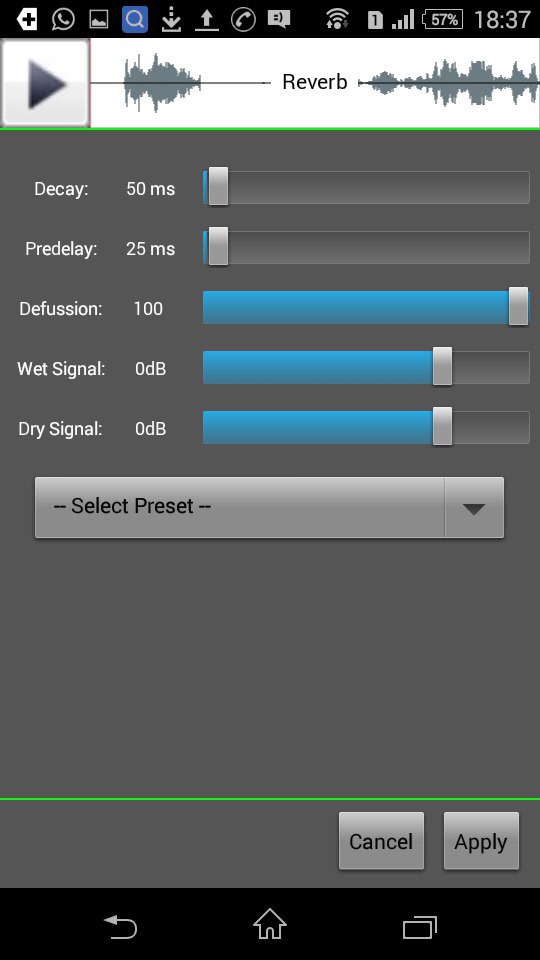Tap the battery 57% indicator

[442, 19]
